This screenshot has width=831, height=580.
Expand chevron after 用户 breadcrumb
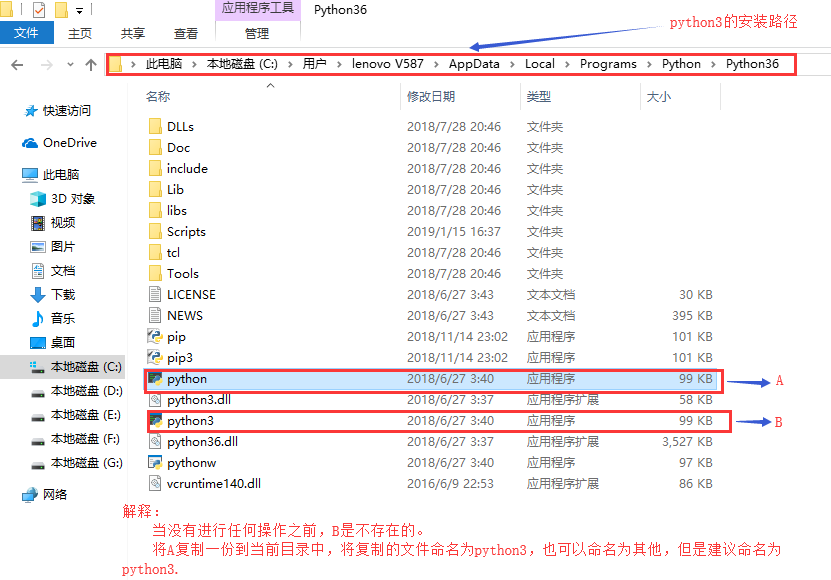[339, 65]
